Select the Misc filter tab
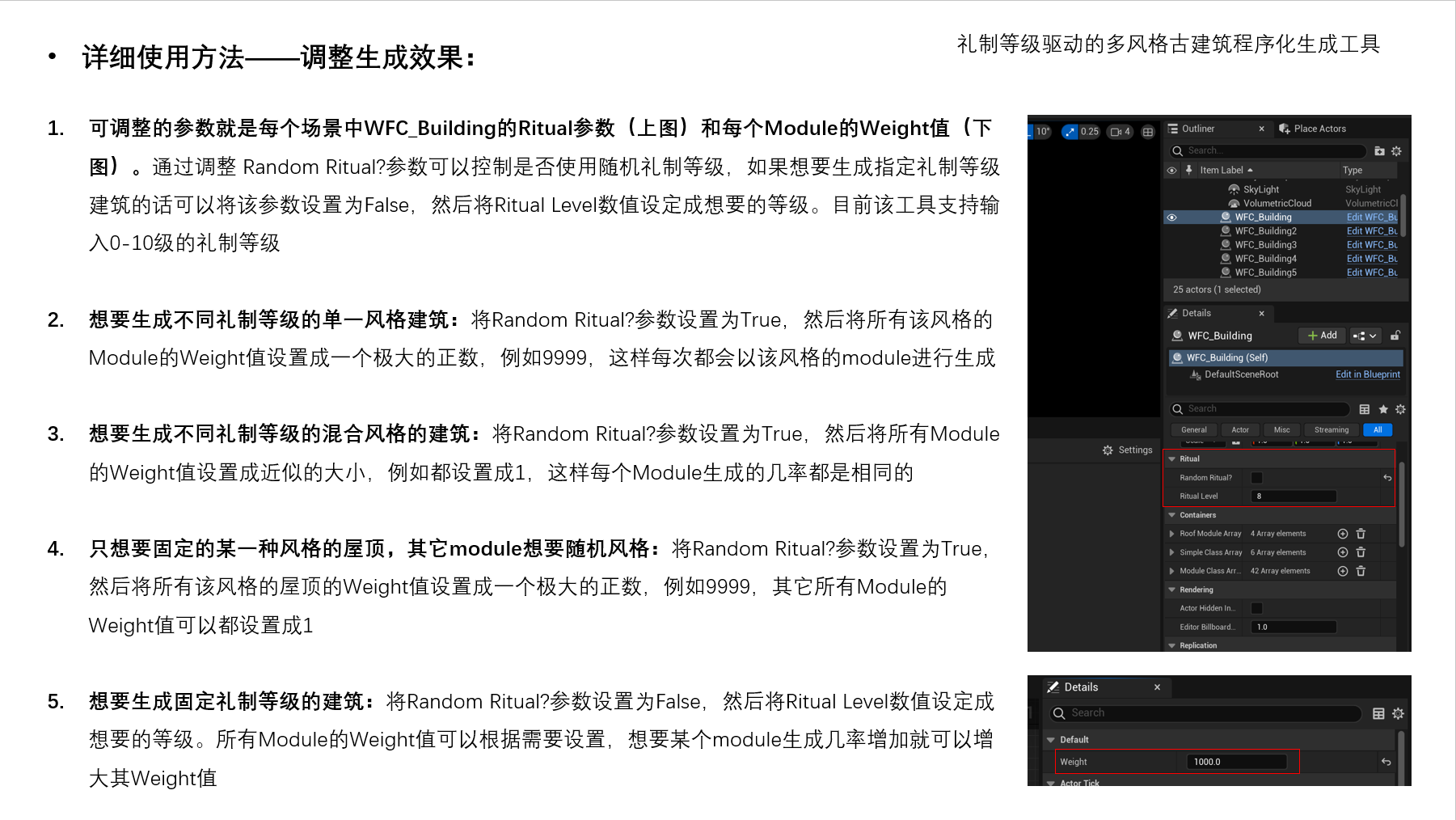Viewport: 1456px width, 820px height. point(1282,430)
